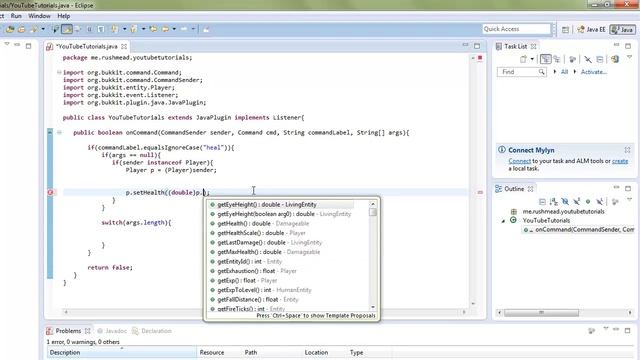Viewport: 640px width, 360px height.
Task: Select the Task List tab
Action: click(x=516, y=47)
